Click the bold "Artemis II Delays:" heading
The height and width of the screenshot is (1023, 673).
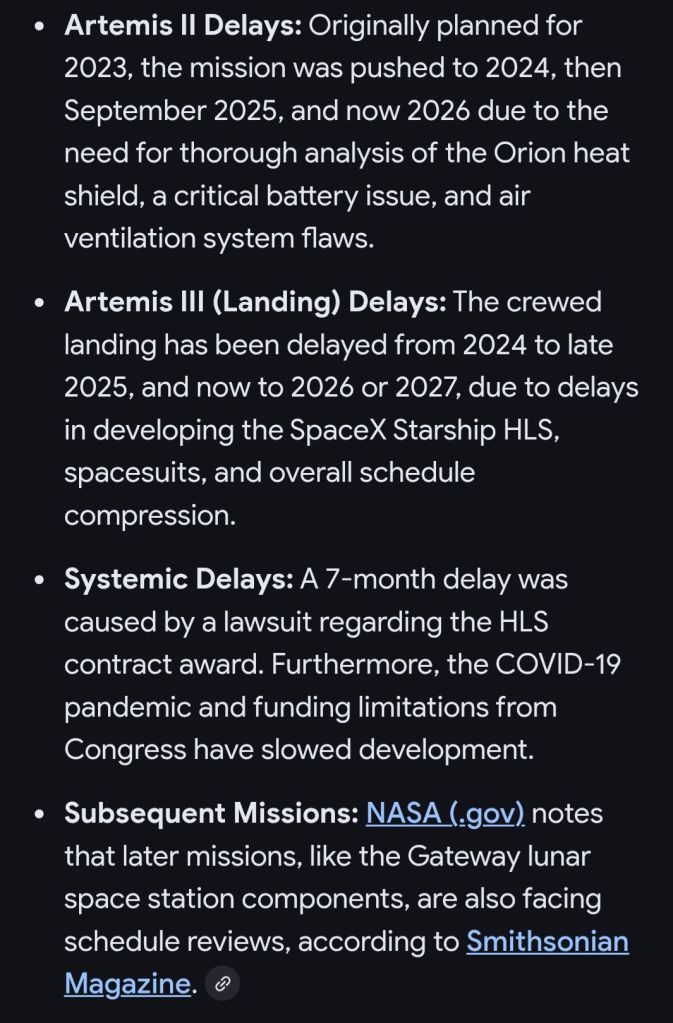(x=182, y=25)
